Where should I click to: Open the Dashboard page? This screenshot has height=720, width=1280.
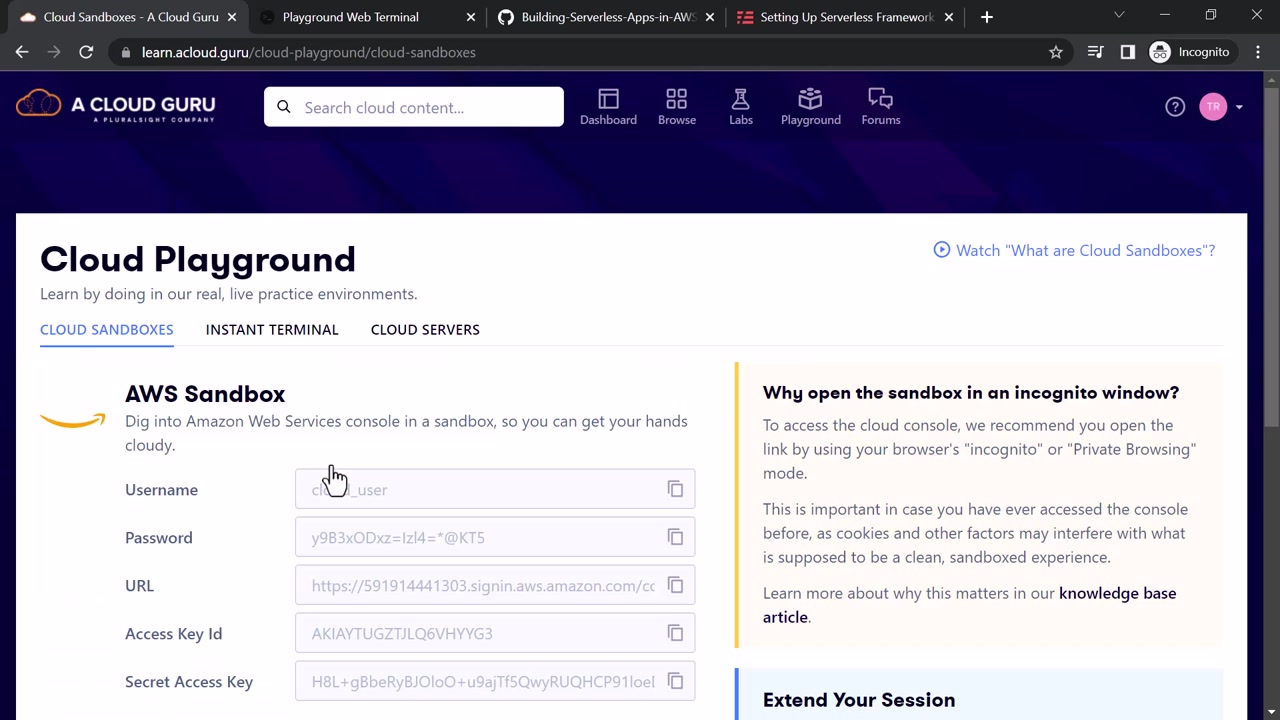(608, 107)
